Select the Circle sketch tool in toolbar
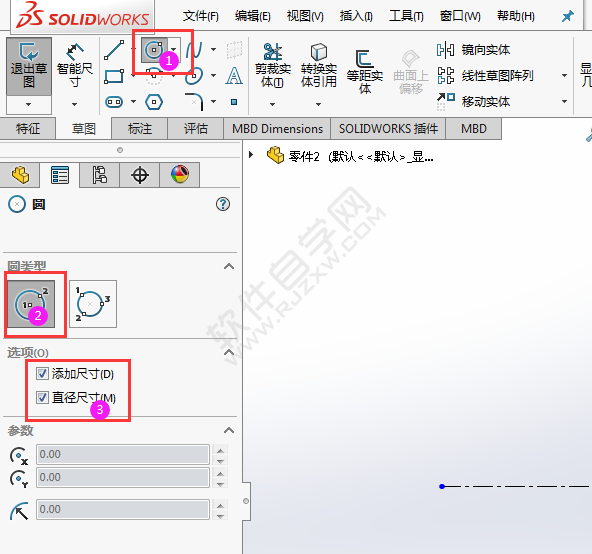 pyautogui.click(x=154, y=50)
